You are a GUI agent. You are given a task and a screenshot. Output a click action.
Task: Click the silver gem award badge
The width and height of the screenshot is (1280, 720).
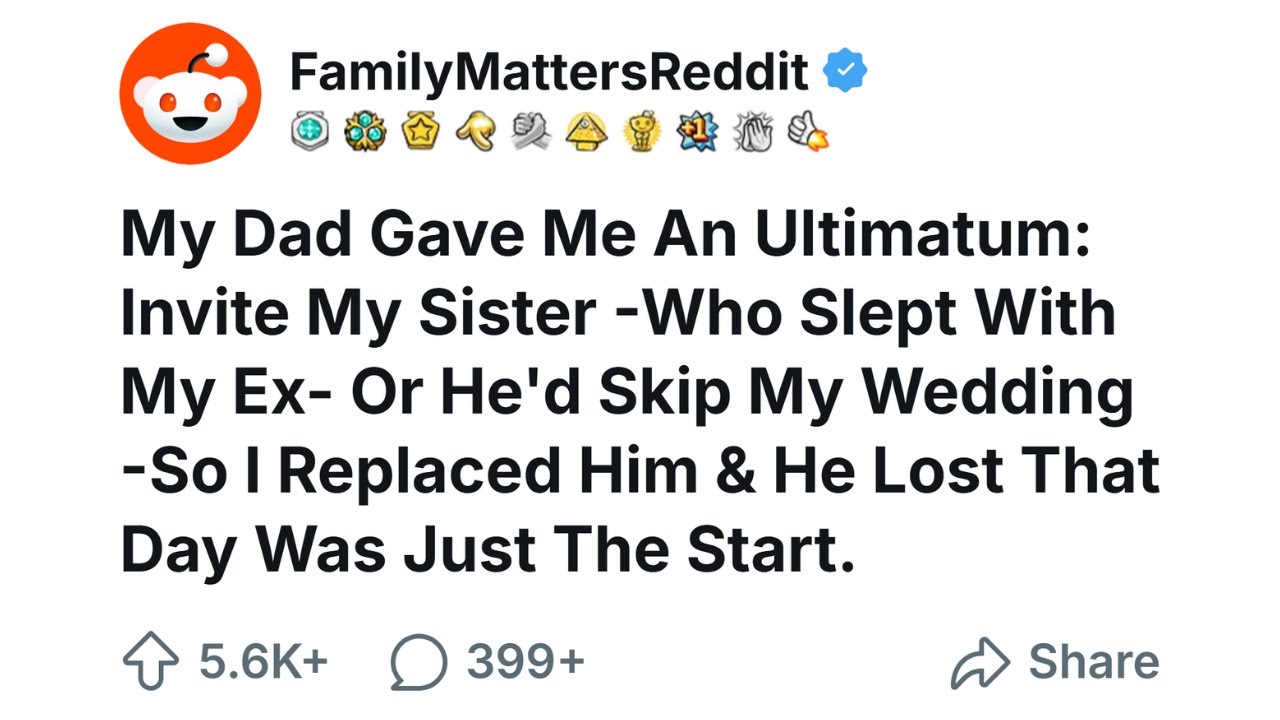pyautogui.click(x=311, y=131)
